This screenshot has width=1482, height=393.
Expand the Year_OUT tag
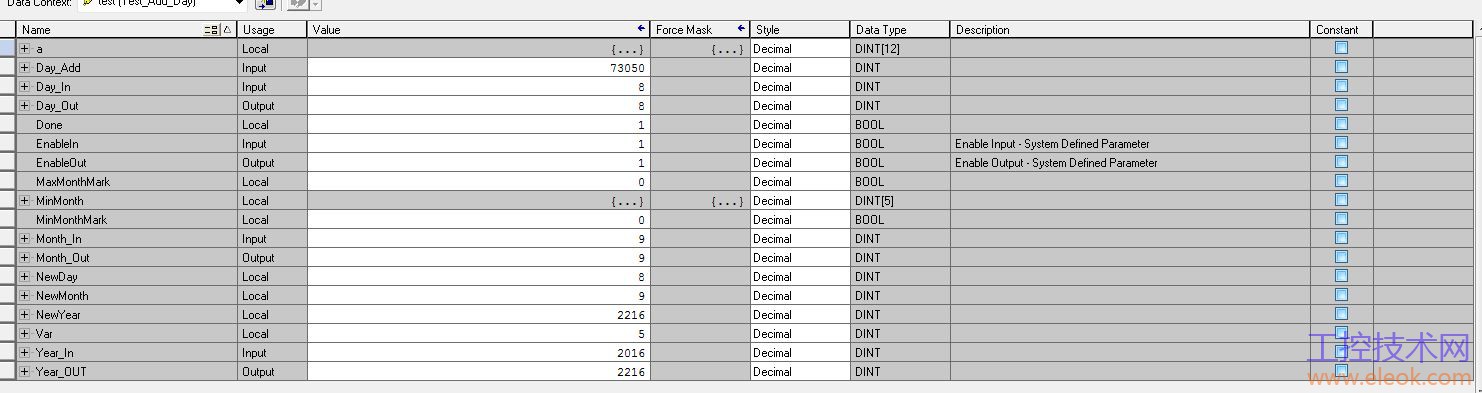click(x=25, y=371)
